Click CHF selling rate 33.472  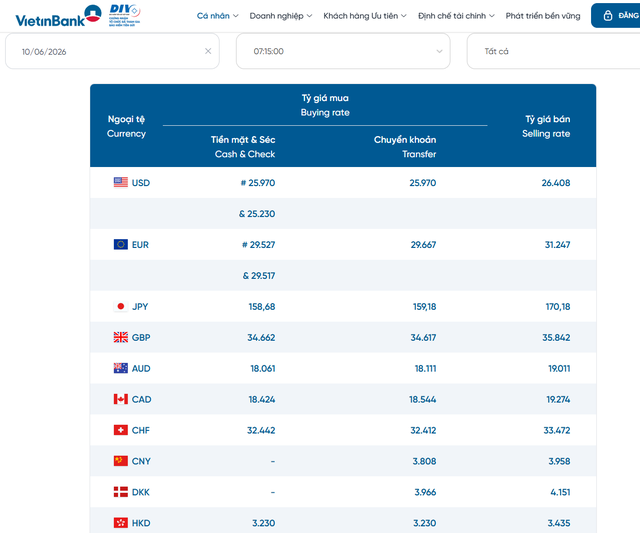(557, 431)
